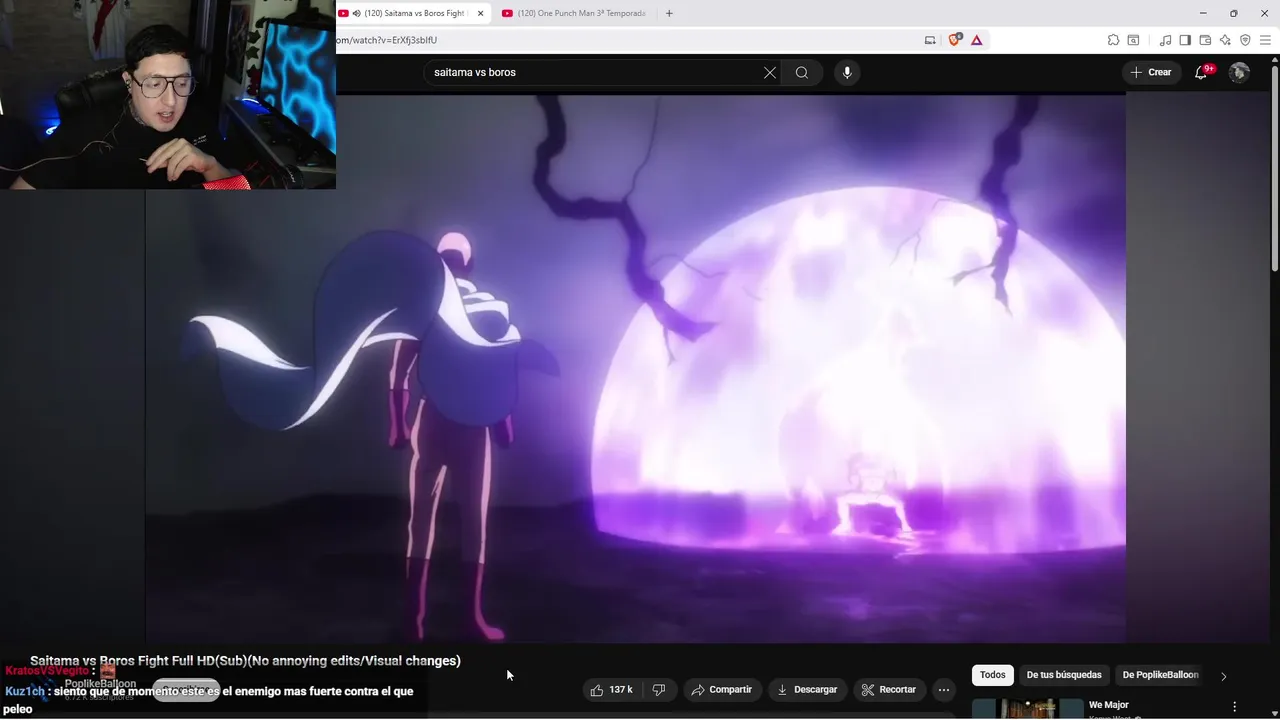Switch to the Saitama vs Boros Fight tab
The height and width of the screenshot is (720, 1280).
pyautogui.click(x=412, y=13)
